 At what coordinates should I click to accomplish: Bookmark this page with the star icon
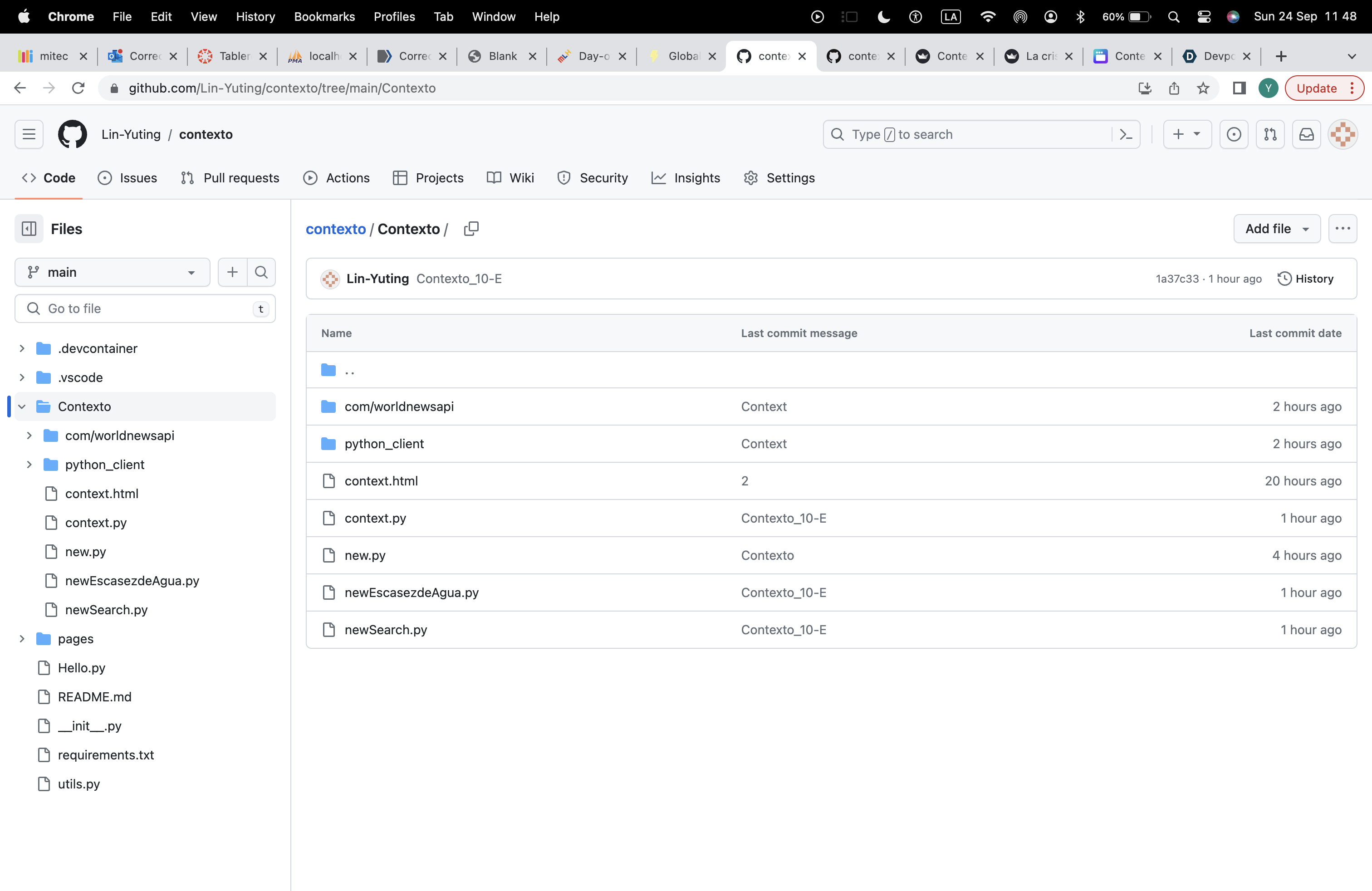1202,88
